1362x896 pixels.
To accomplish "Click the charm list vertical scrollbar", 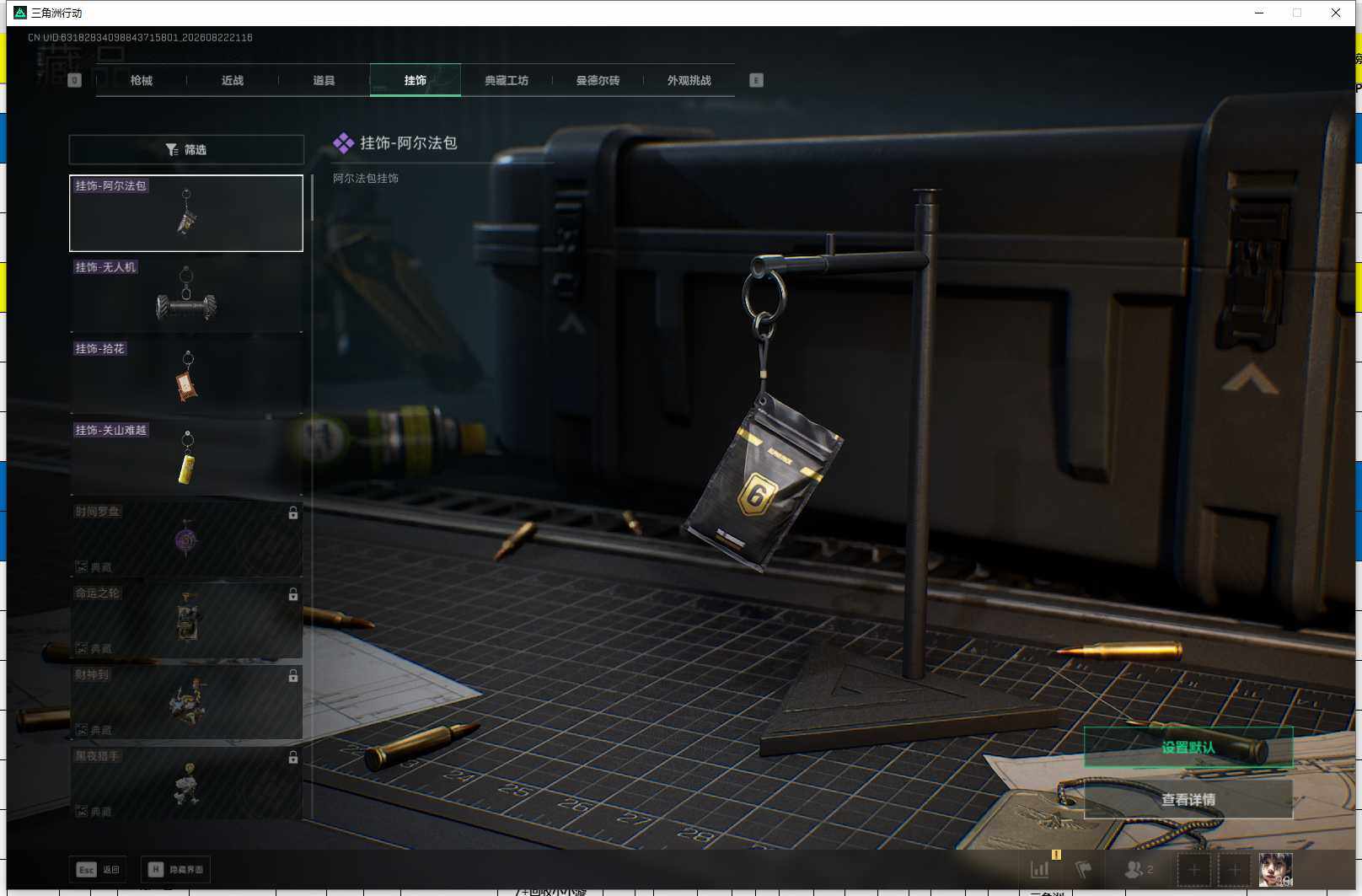I will point(312,198).
